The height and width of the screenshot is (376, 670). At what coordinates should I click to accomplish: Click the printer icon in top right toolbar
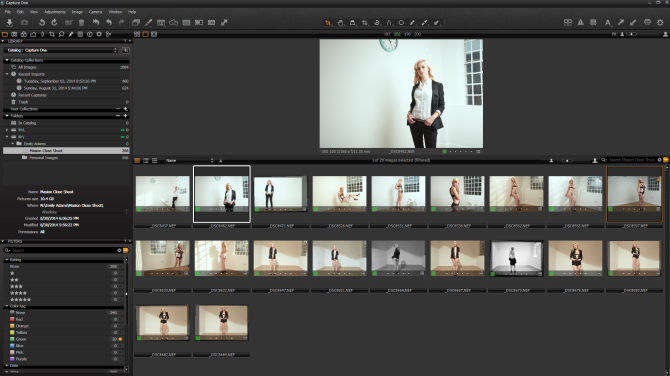pyautogui.click(x=647, y=22)
